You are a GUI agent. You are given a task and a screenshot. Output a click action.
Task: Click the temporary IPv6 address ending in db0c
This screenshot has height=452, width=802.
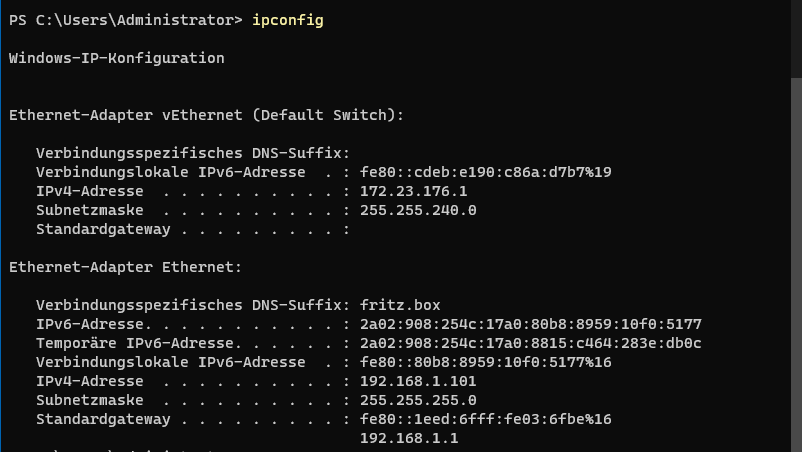530,343
